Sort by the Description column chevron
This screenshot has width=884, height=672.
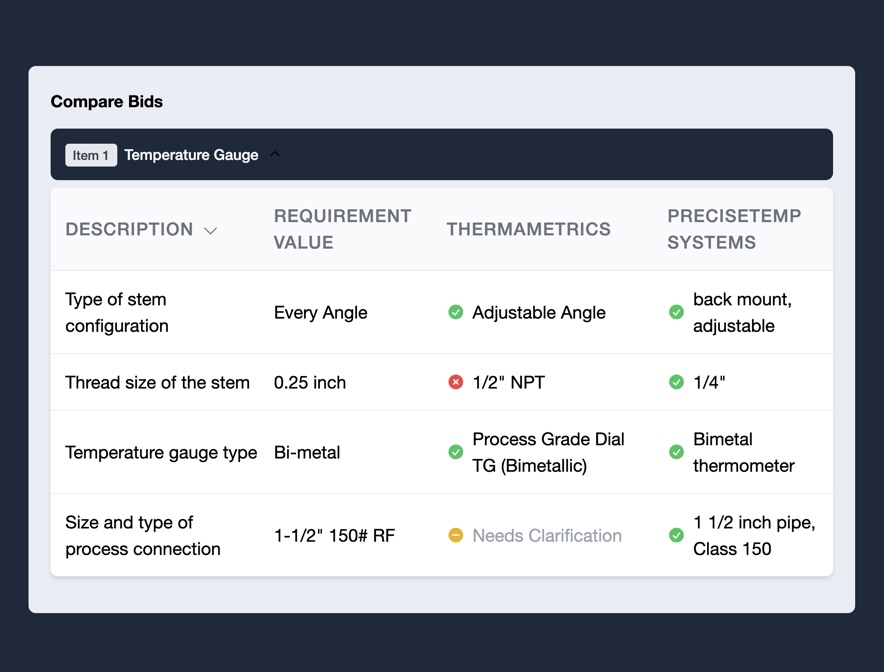tap(210, 231)
